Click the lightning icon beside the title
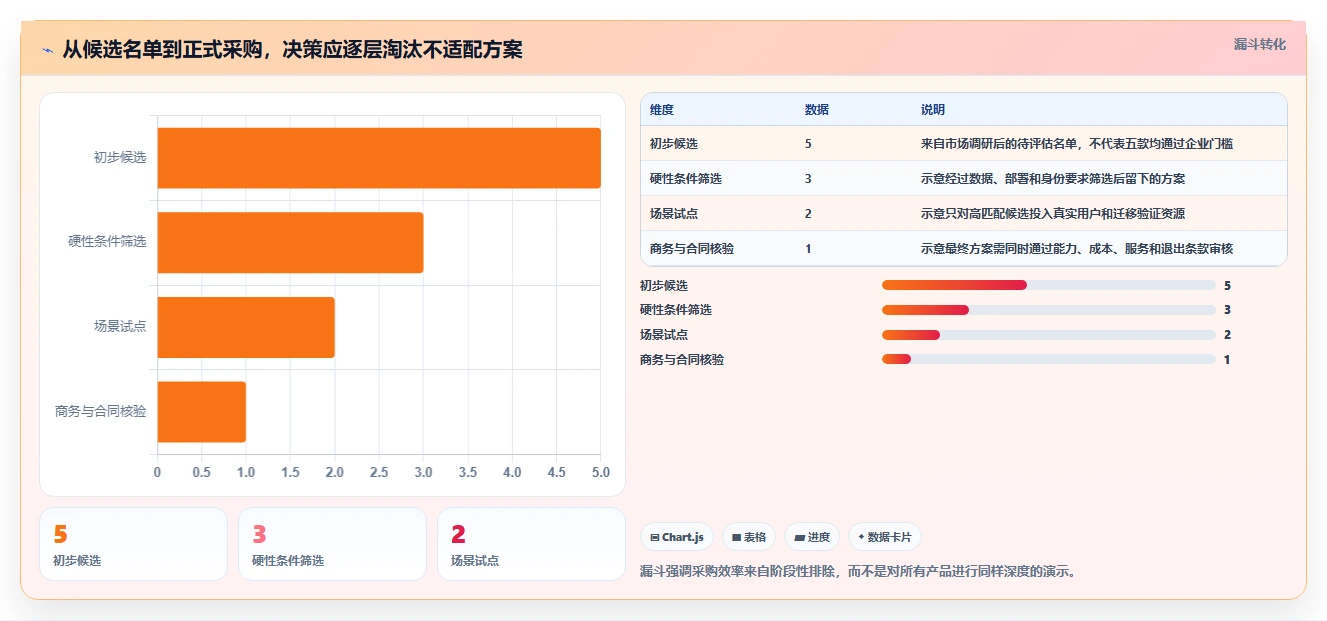This screenshot has width=1327, height=621. point(47,50)
